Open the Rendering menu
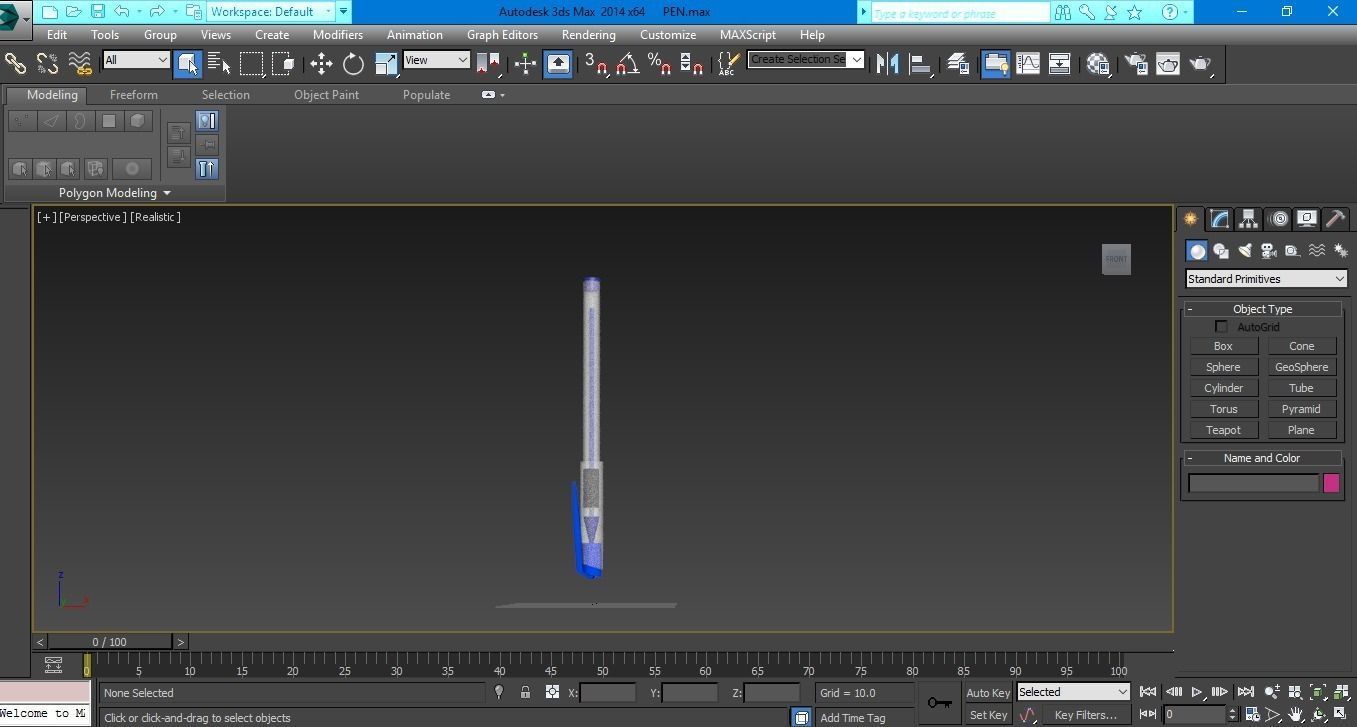The width and height of the screenshot is (1357, 727). click(x=588, y=34)
